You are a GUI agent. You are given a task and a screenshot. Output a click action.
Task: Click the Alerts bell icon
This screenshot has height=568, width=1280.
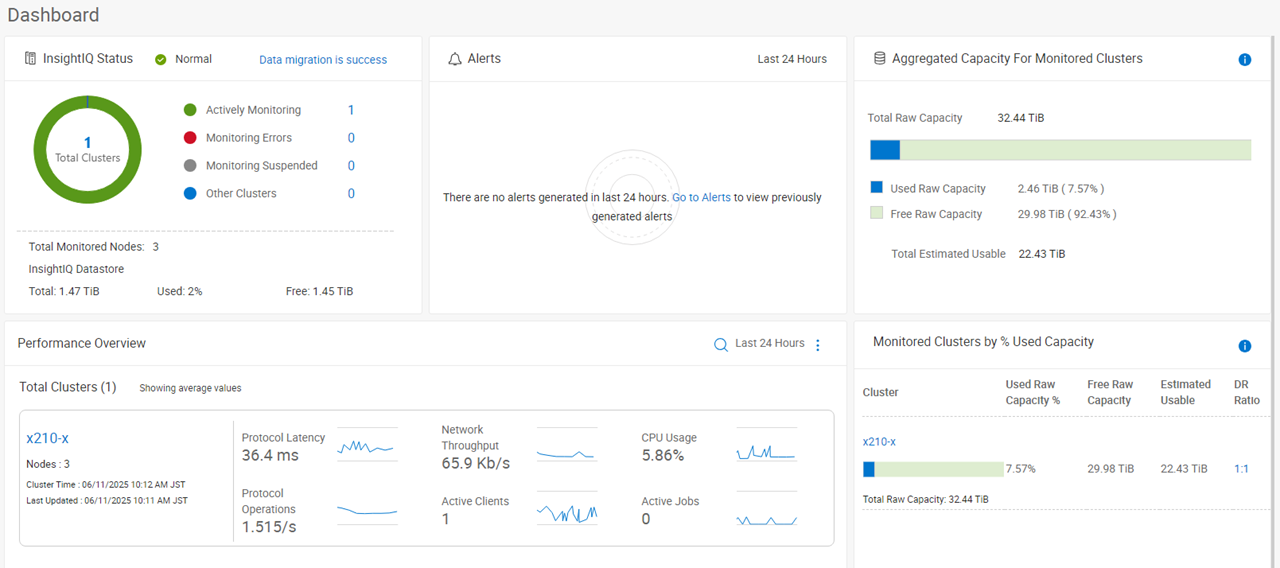(x=454, y=59)
